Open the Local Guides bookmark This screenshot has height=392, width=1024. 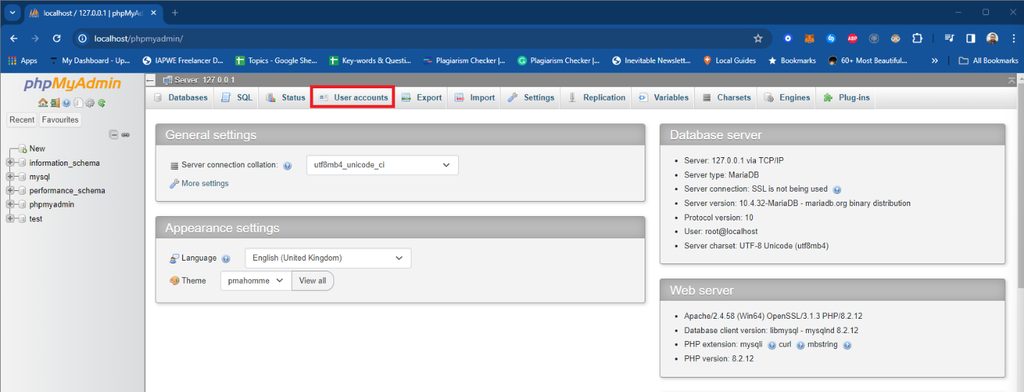[729, 60]
